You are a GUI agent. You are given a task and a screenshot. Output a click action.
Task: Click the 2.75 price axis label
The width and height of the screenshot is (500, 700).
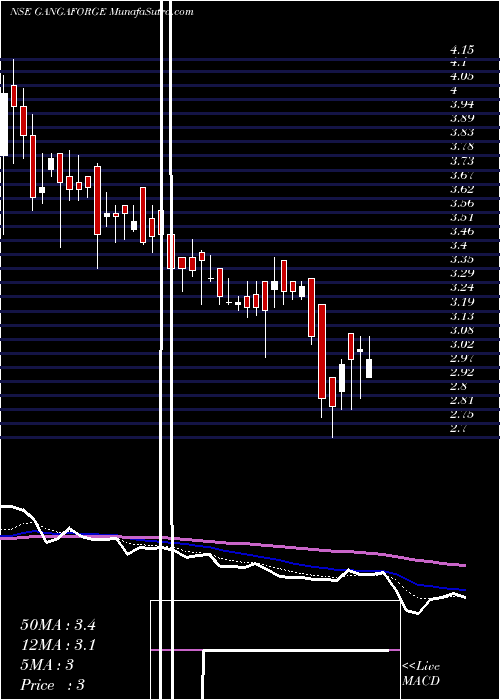pos(462,414)
